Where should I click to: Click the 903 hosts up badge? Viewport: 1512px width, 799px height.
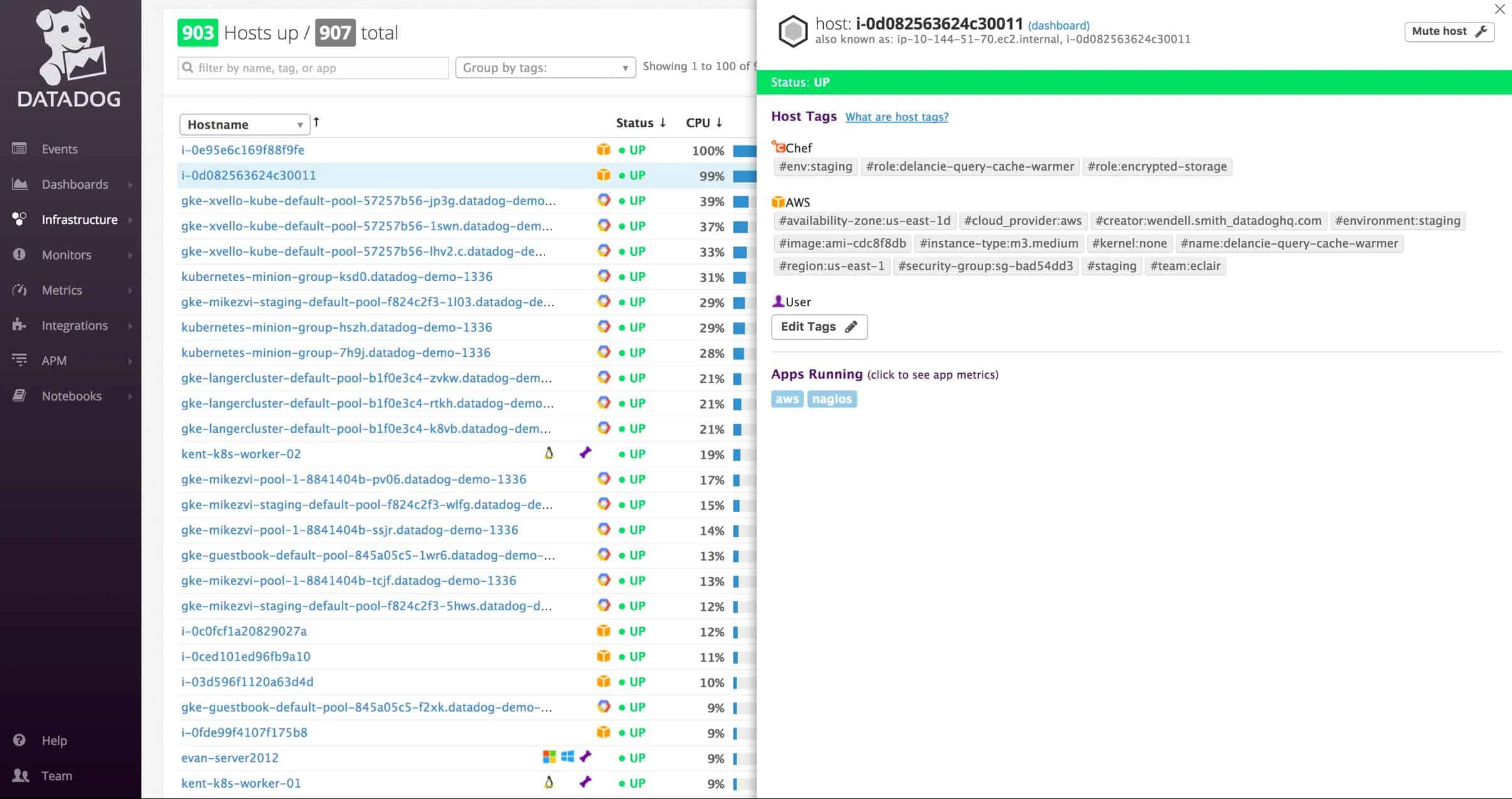(198, 33)
